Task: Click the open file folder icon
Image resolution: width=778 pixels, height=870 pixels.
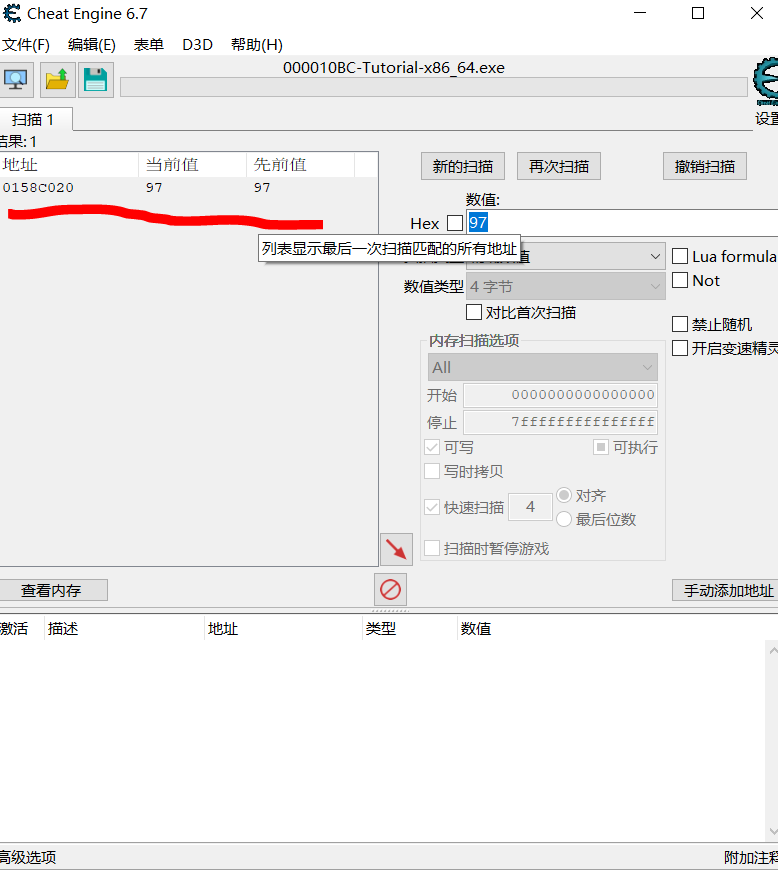Action: [58, 80]
